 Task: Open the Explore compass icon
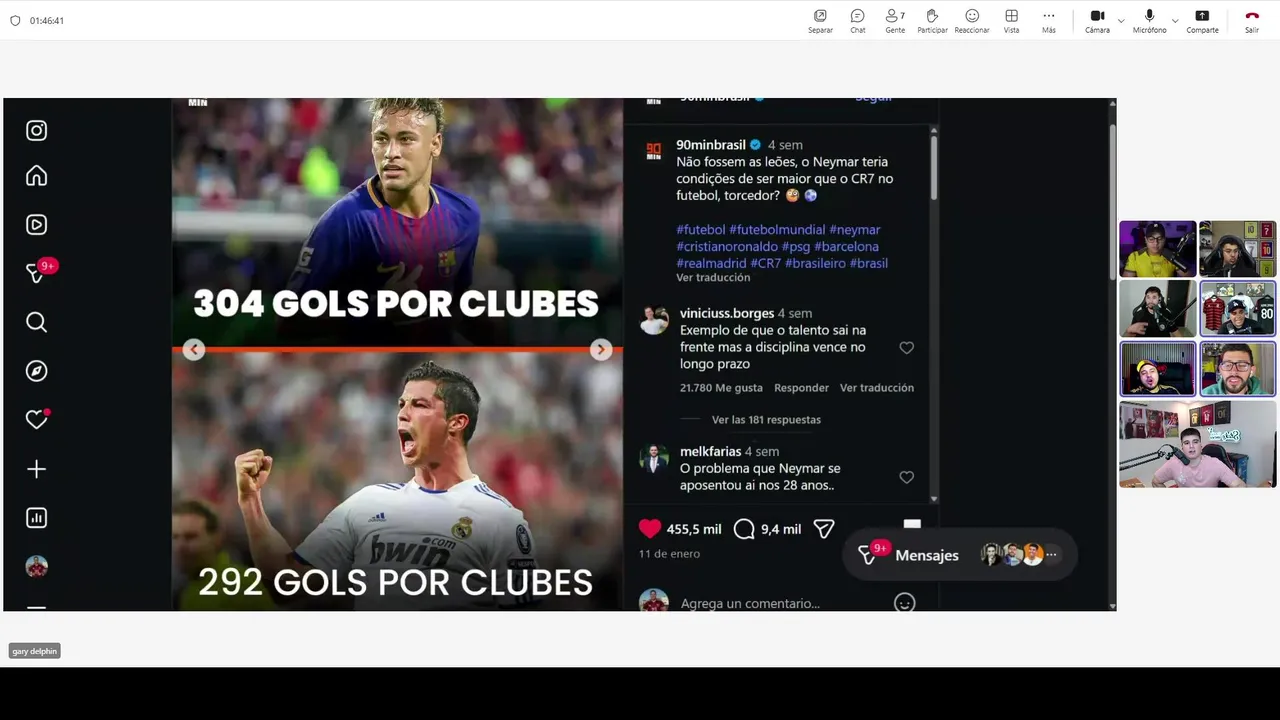[36, 371]
